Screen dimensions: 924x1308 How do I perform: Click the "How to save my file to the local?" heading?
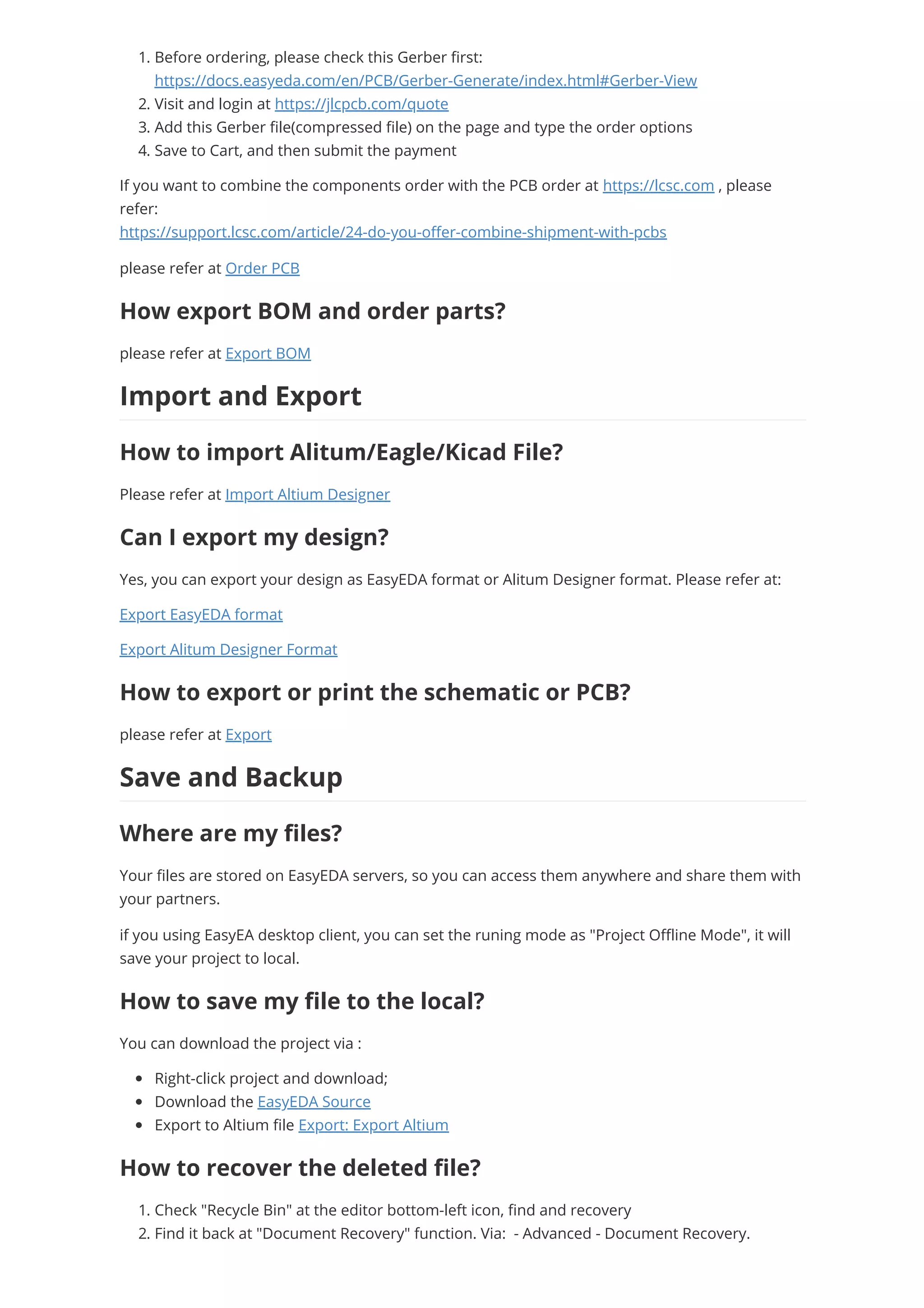pos(302,1002)
